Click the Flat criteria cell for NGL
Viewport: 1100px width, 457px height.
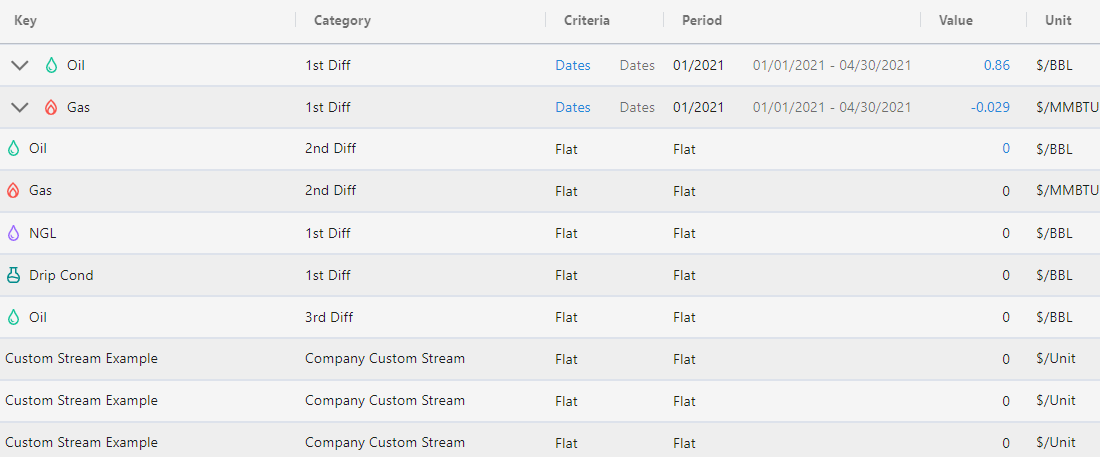(x=567, y=233)
